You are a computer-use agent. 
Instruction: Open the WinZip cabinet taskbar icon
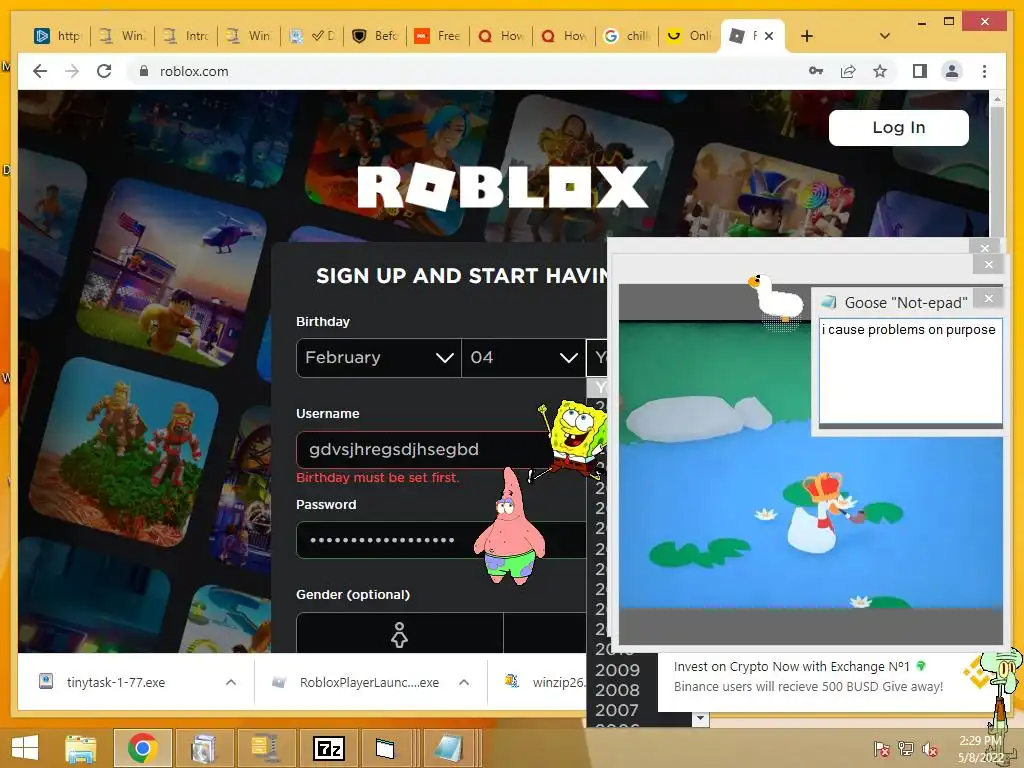[x=264, y=748]
